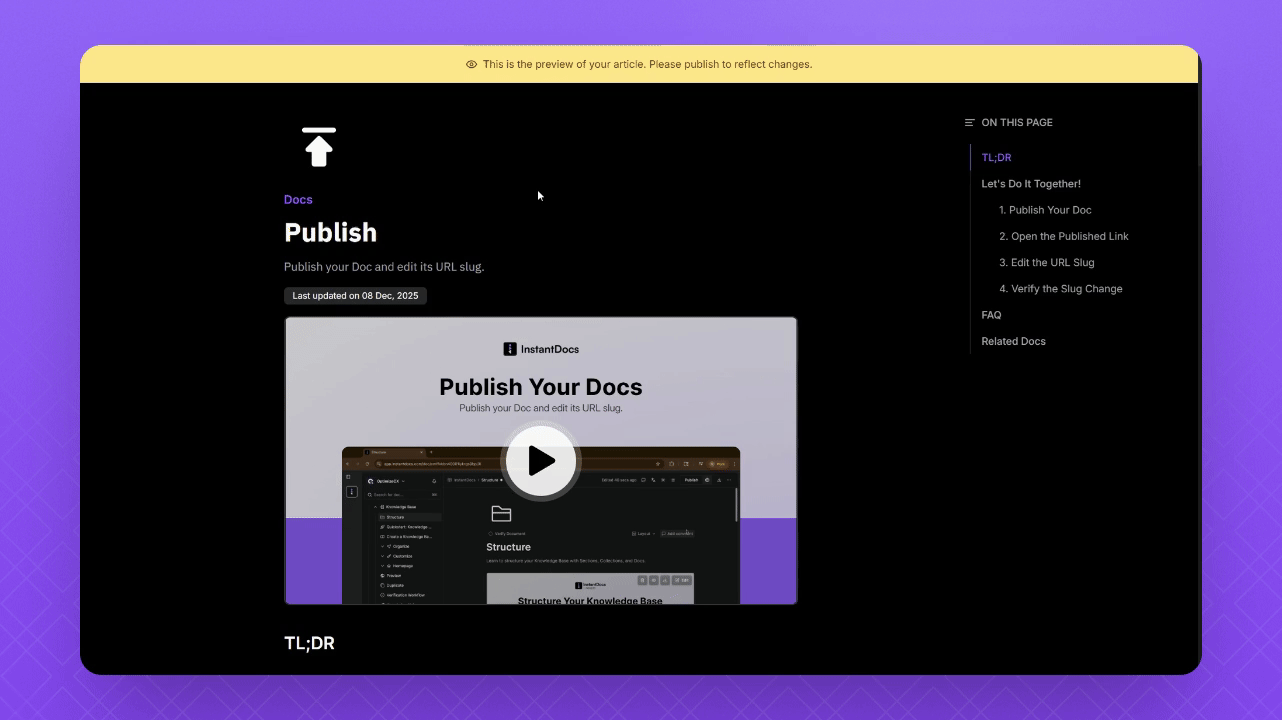Select 3. Edit the URL Slug
Screen dimensions: 1282x720
1047,262
